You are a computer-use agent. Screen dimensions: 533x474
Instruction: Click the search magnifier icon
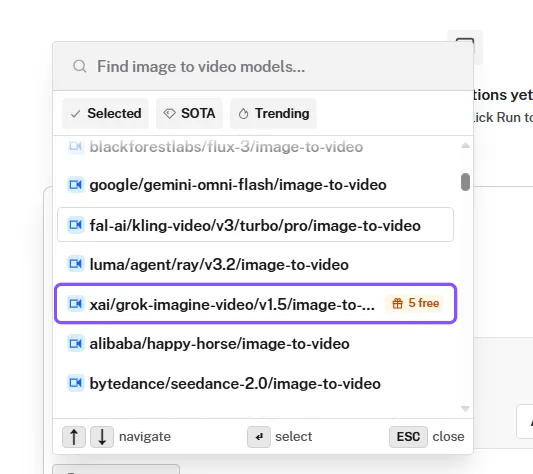[80, 66]
